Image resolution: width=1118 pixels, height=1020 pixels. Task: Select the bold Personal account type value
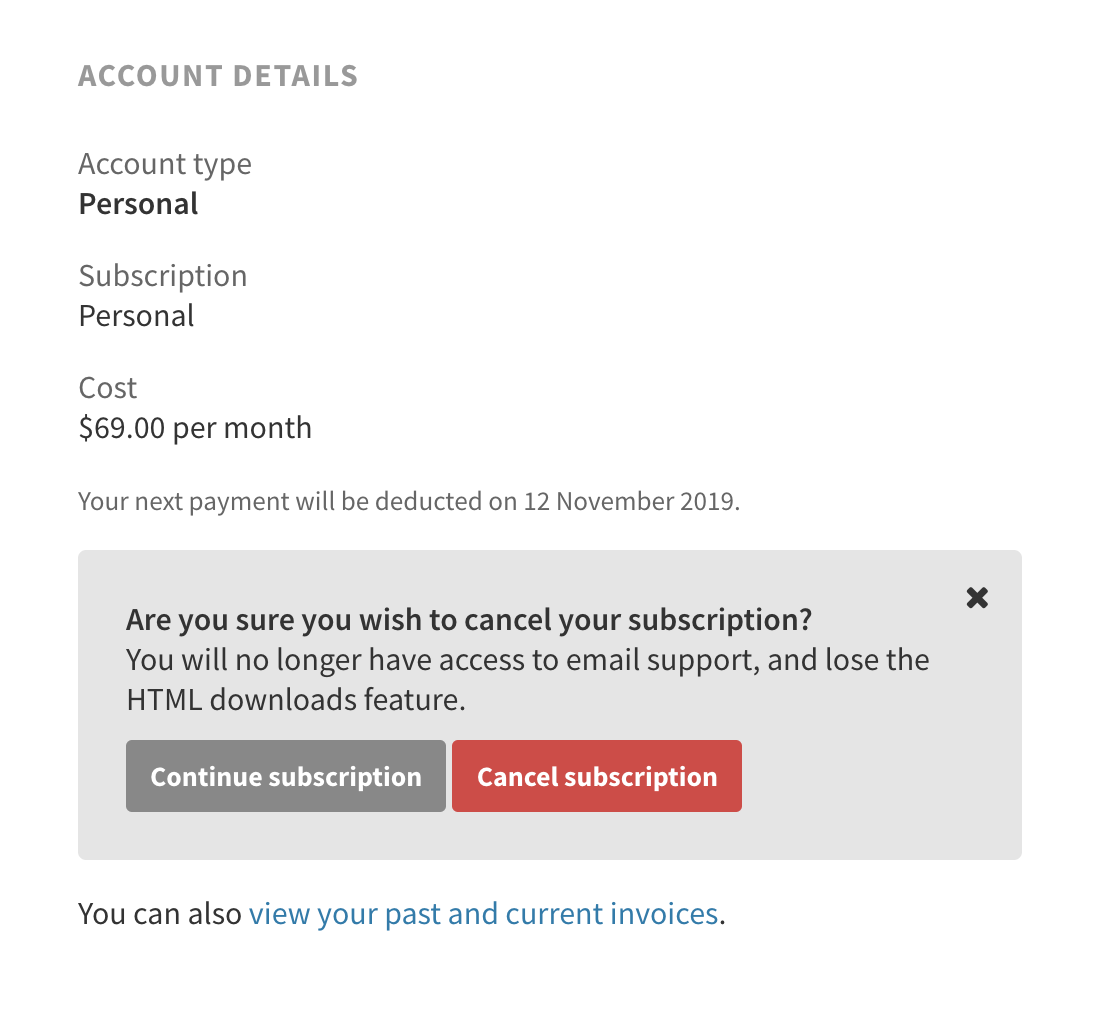pos(138,204)
